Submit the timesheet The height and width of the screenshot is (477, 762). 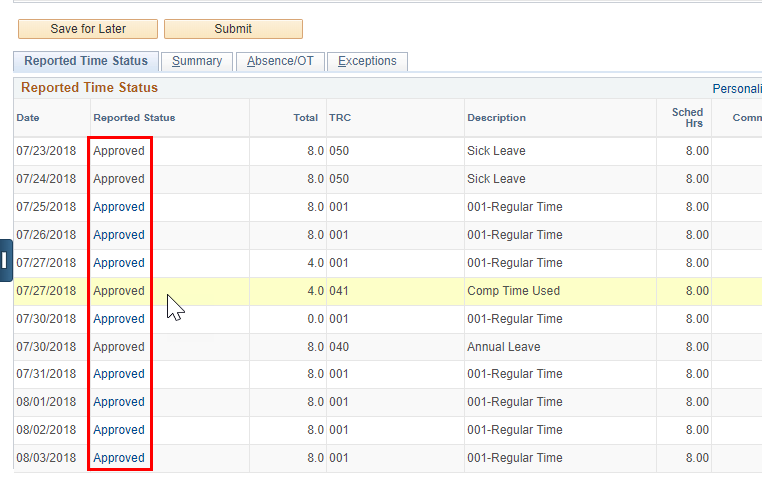point(233,29)
